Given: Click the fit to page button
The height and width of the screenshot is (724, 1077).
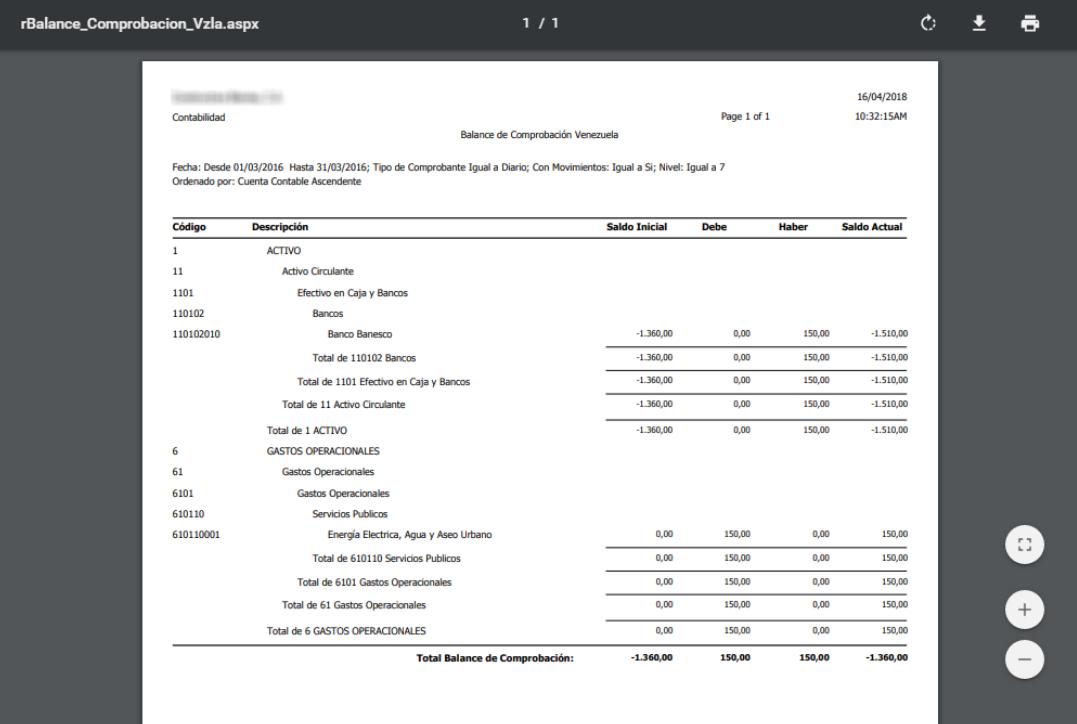Looking at the screenshot, I should [1024, 545].
